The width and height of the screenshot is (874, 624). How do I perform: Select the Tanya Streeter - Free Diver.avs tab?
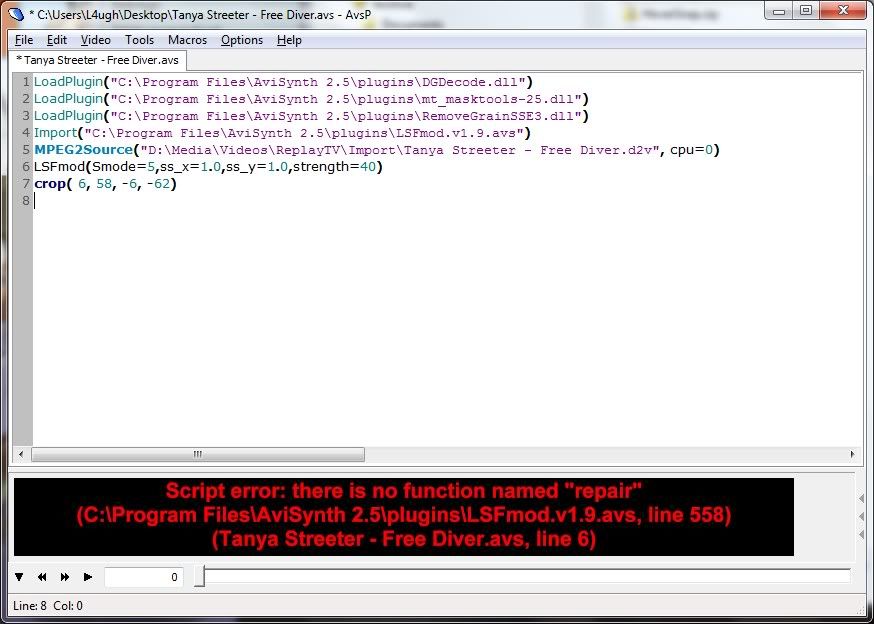point(97,60)
